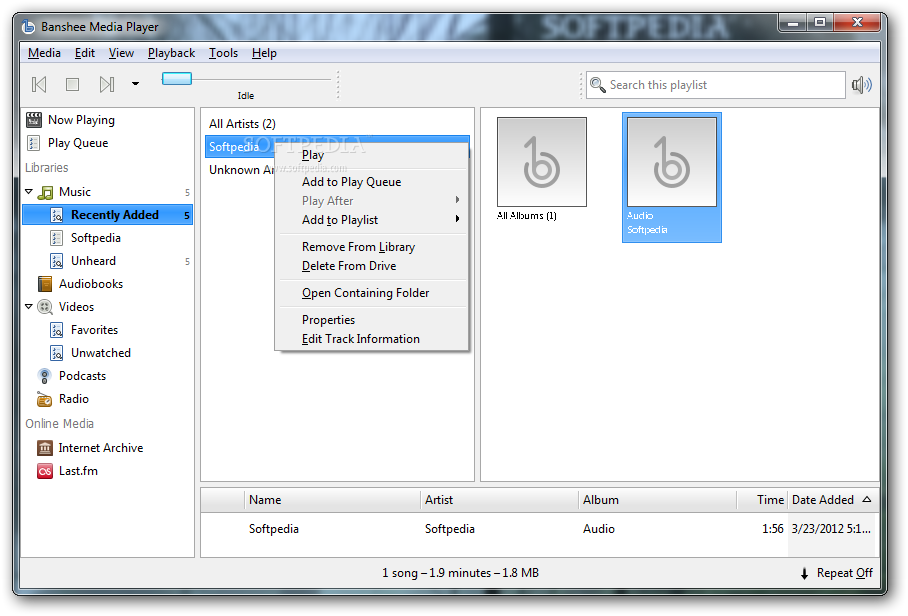Expand the Add to Playlist submenu
This screenshot has height=616, width=908.
pos(372,220)
